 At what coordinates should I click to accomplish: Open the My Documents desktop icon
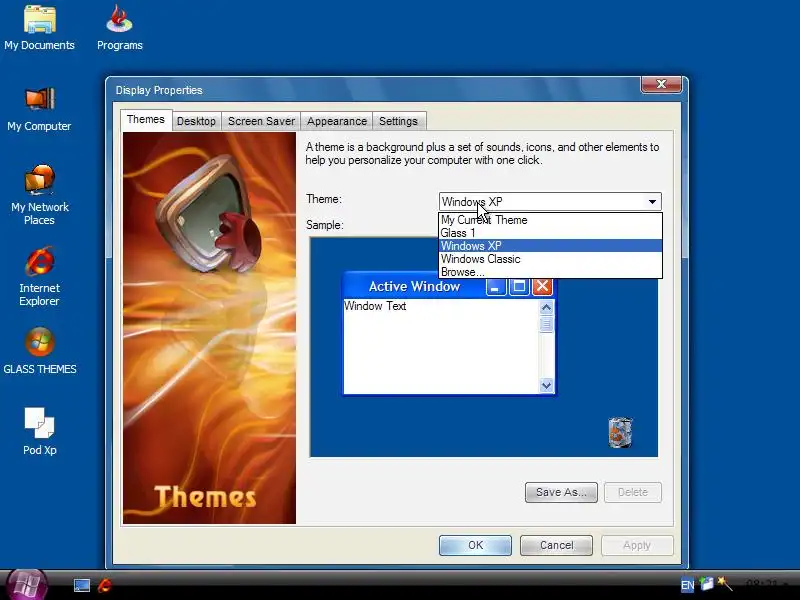tap(39, 28)
